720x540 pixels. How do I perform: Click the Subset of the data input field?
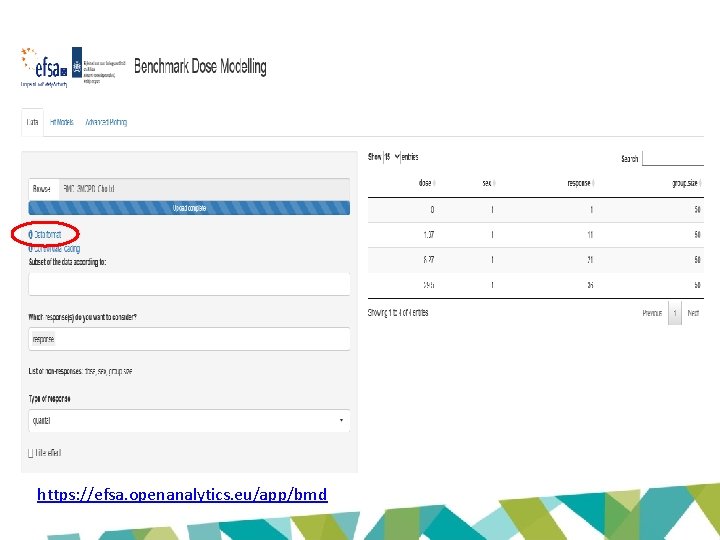(189, 284)
